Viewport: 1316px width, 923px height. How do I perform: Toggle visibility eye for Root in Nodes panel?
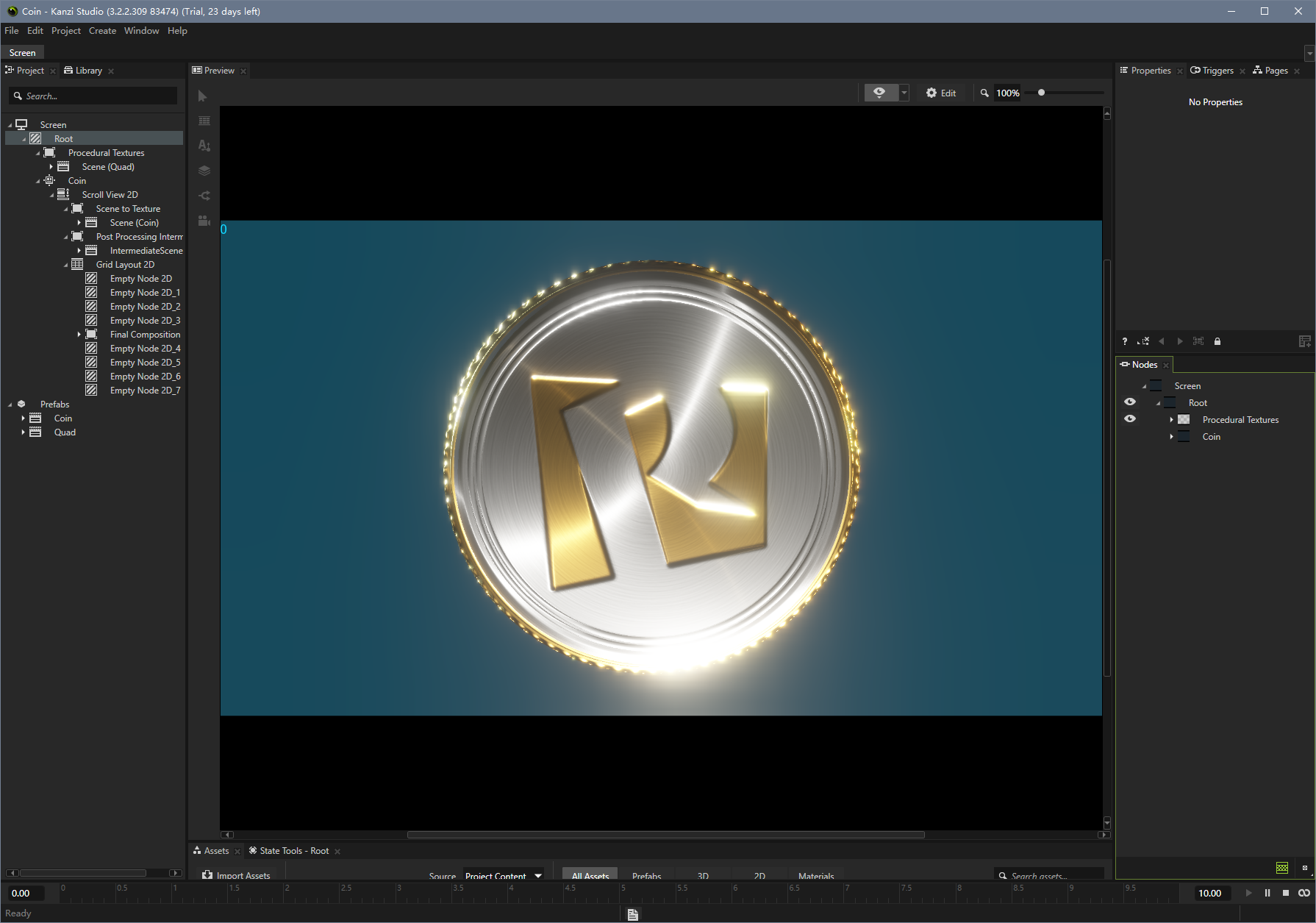click(1130, 402)
